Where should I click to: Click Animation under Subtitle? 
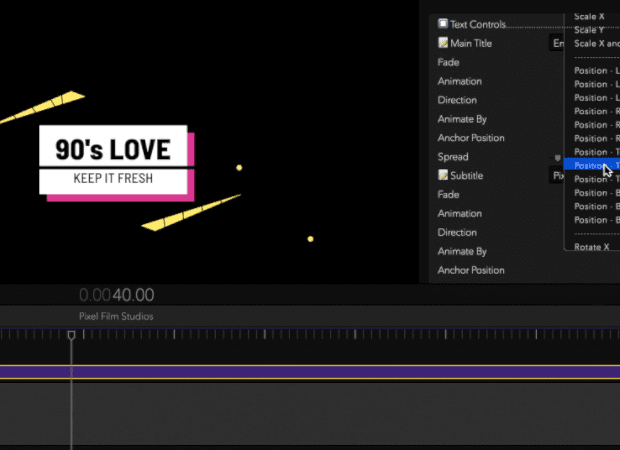pyautogui.click(x=459, y=214)
